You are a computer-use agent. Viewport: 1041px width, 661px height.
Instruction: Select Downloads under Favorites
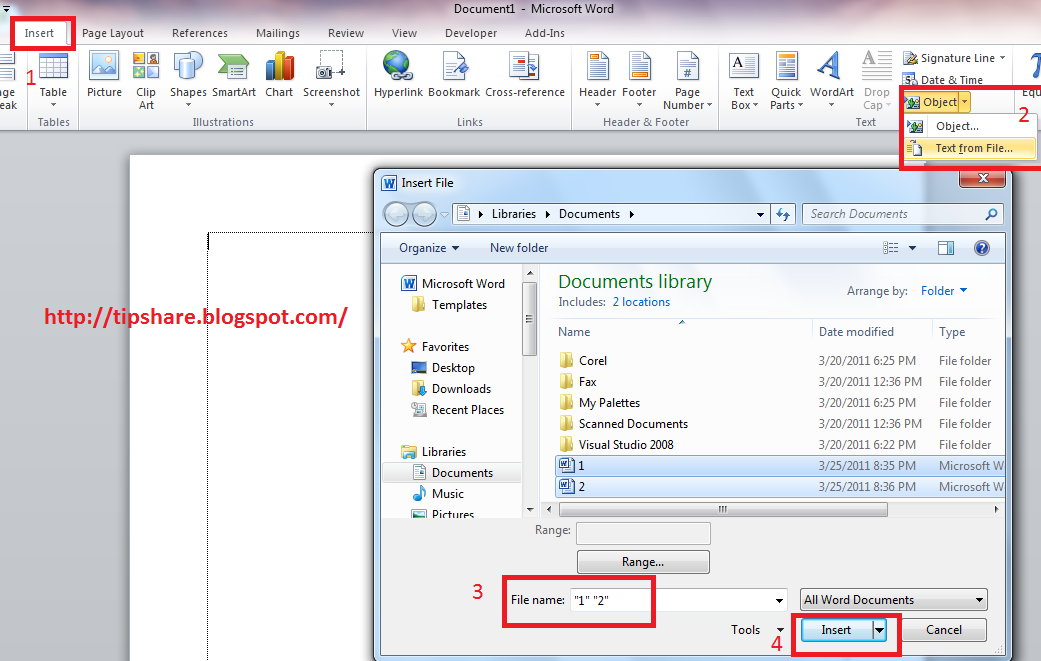(452, 389)
